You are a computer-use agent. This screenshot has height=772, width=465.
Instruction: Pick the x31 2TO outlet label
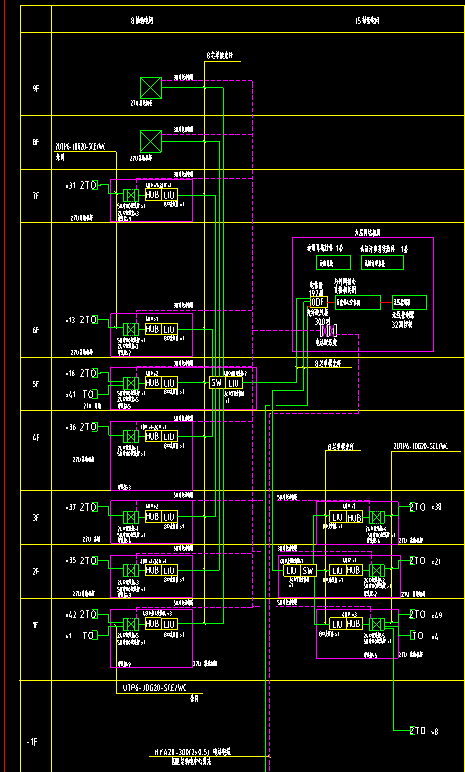pyautogui.click(x=81, y=186)
